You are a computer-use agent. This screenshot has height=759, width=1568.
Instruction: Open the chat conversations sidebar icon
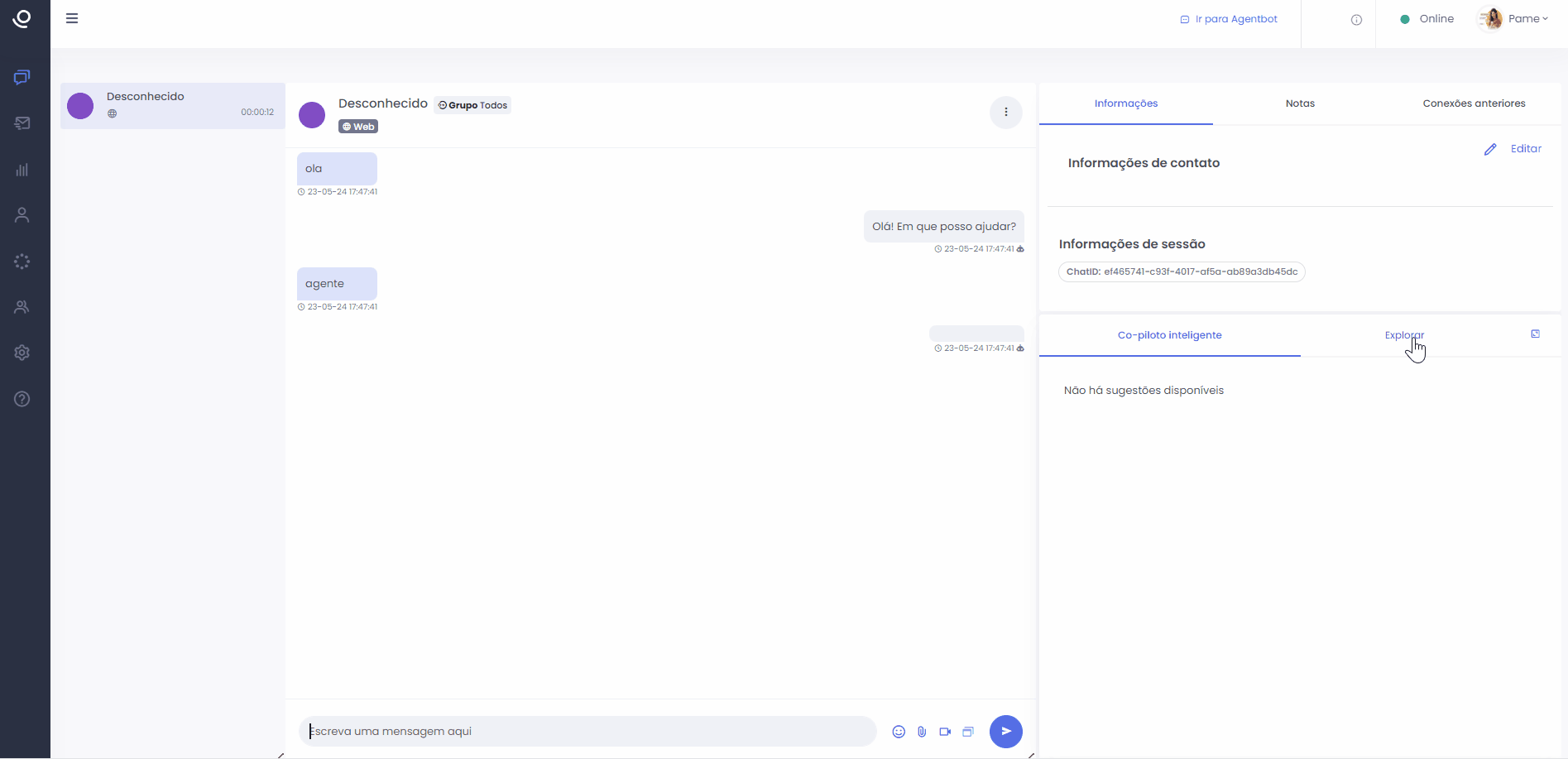point(22,77)
